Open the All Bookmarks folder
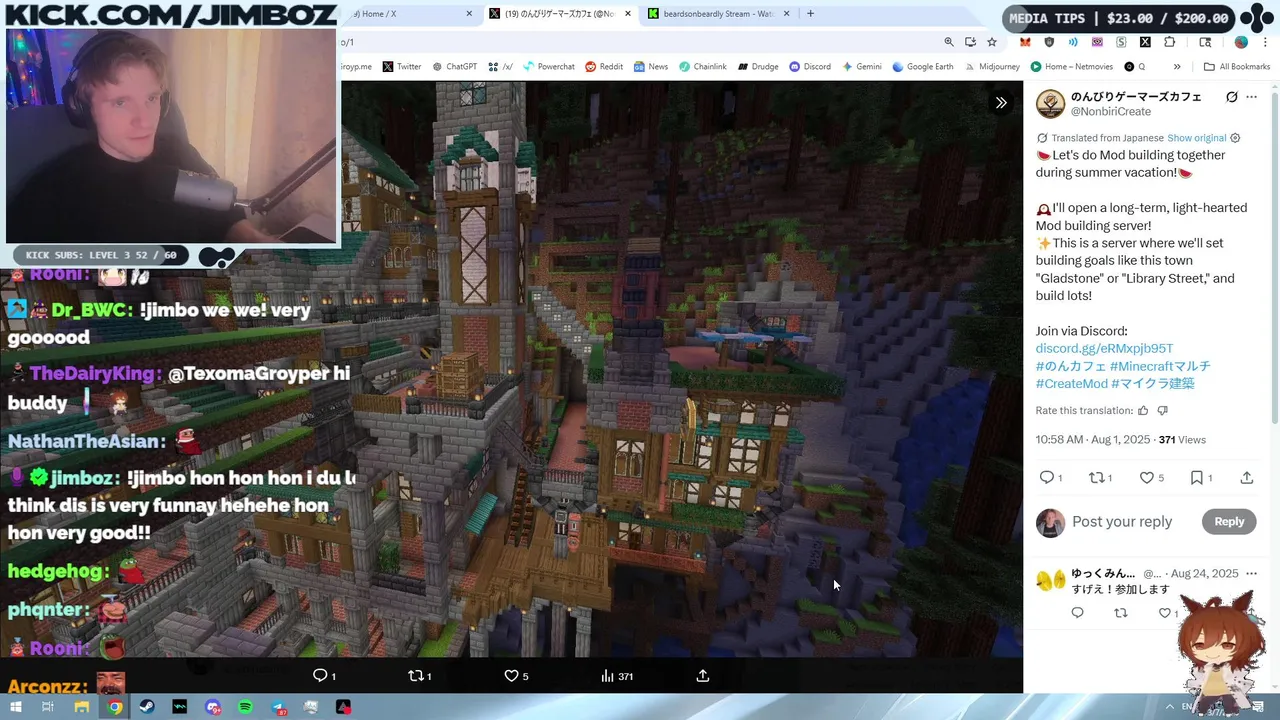The height and width of the screenshot is (720, 1280). tap(1237, 67)
